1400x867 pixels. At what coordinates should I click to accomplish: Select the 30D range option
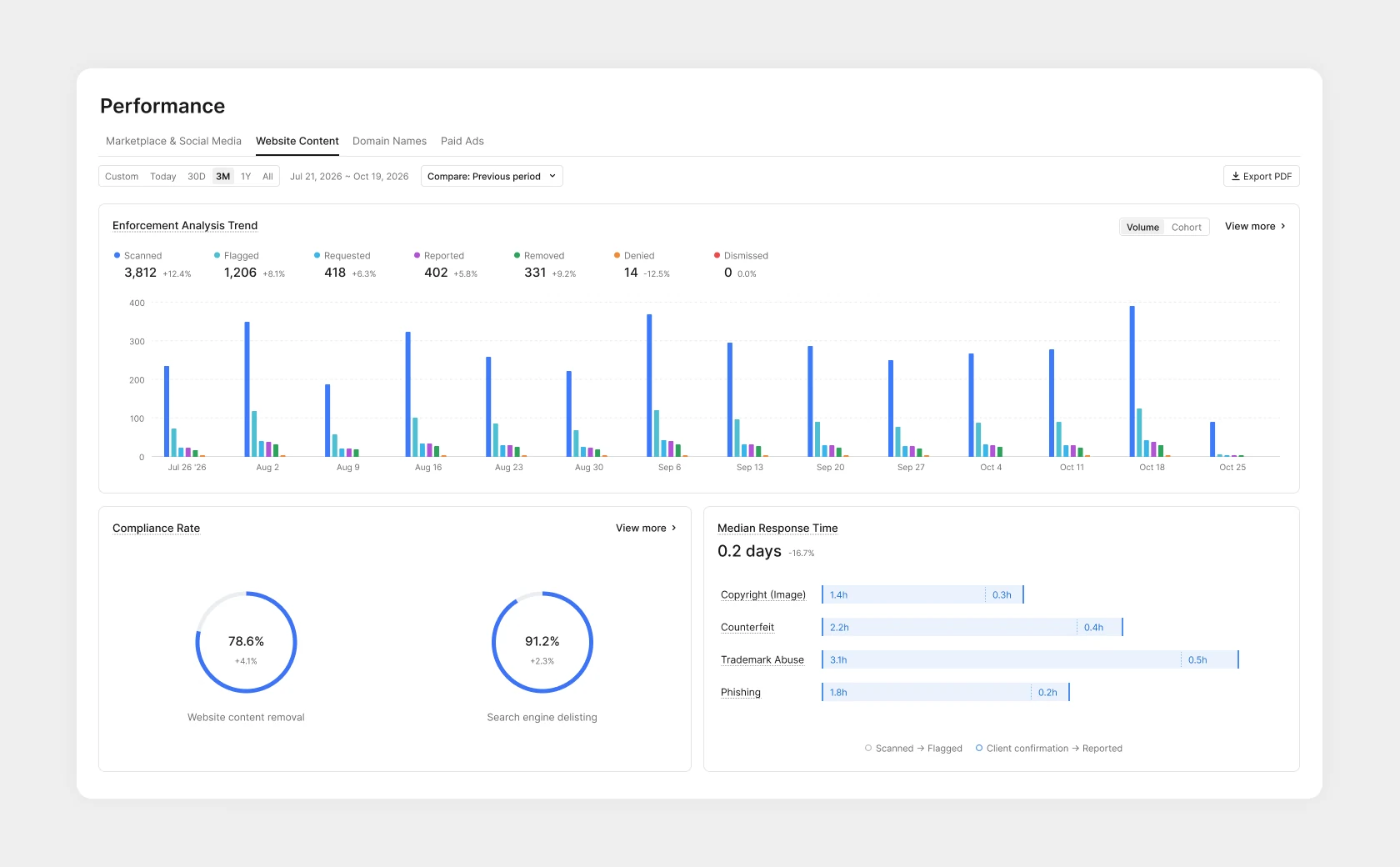coord(197,177)
